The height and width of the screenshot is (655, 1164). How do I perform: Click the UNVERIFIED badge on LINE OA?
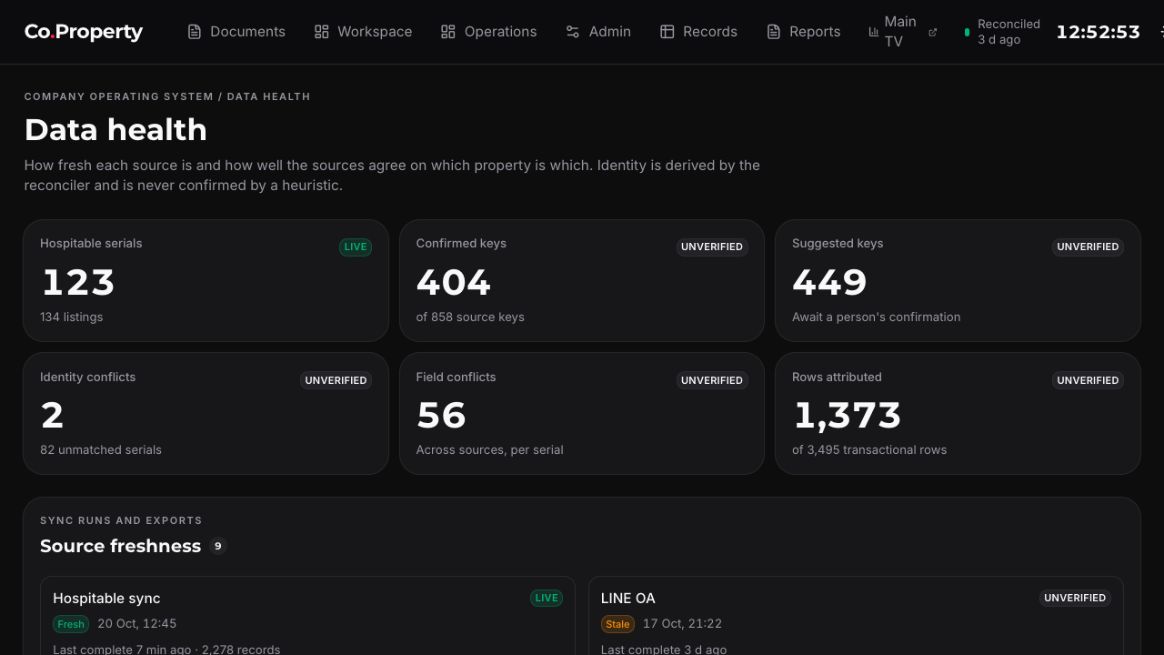[1075, 598]
